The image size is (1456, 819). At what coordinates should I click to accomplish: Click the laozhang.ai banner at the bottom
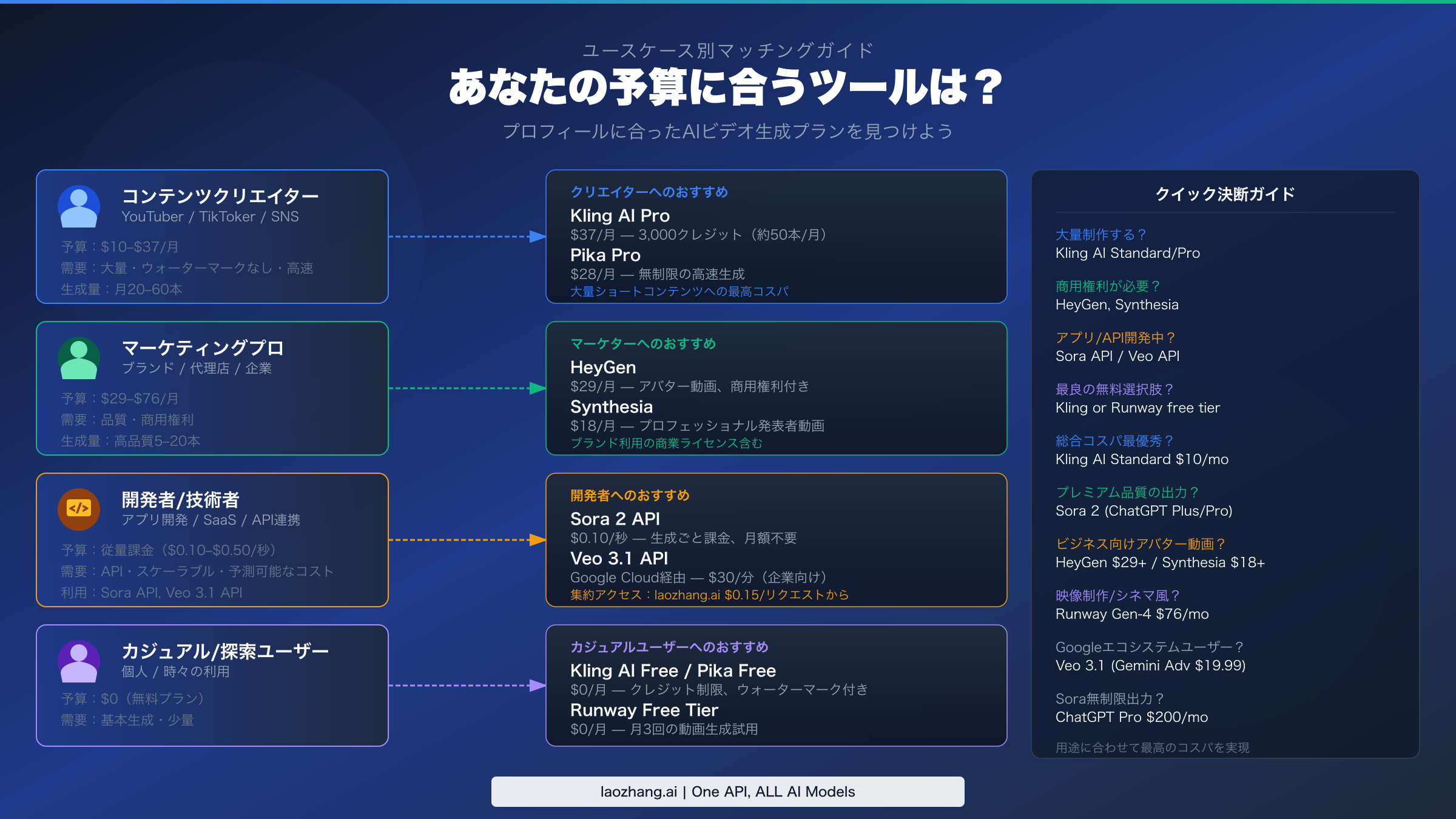coord(727,791)
